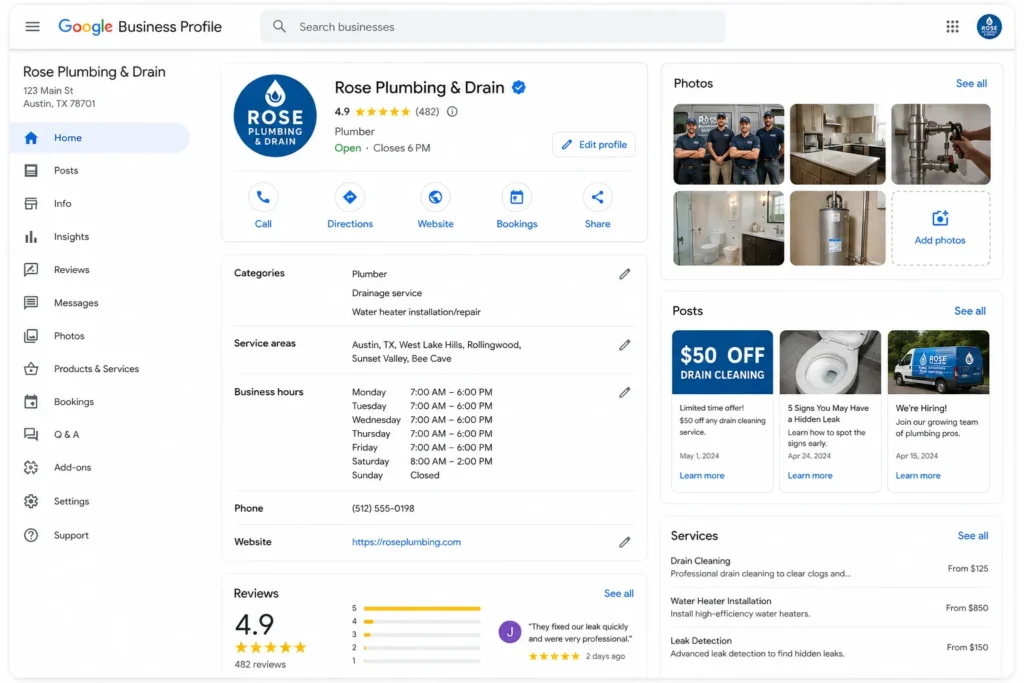Open the Google apps grid
Image resolution: width=1024 pixels, height=683 pixels.
click(x=952, y=27)
